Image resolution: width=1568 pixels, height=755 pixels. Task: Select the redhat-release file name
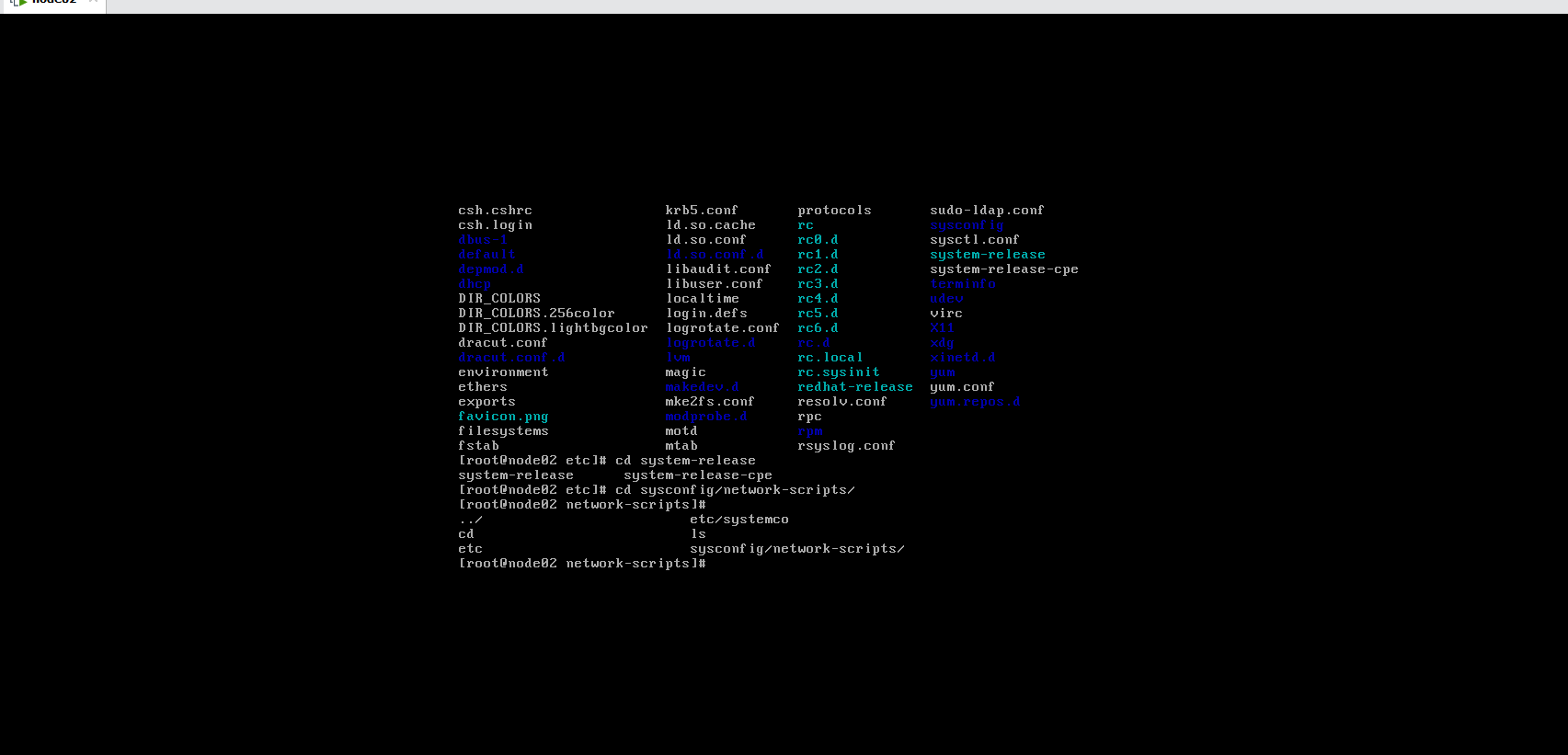click(855, 387)
